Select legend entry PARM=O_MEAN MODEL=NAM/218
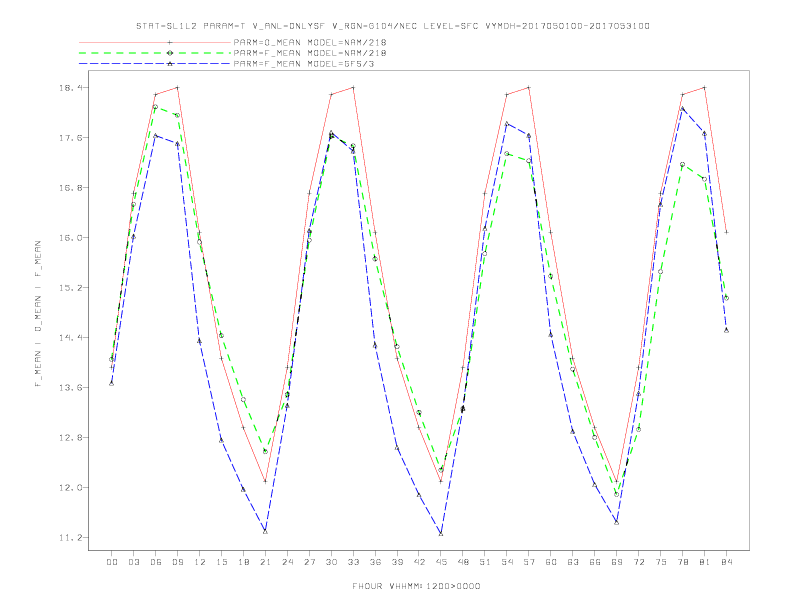Screen dimensions: 792x612 310,42
